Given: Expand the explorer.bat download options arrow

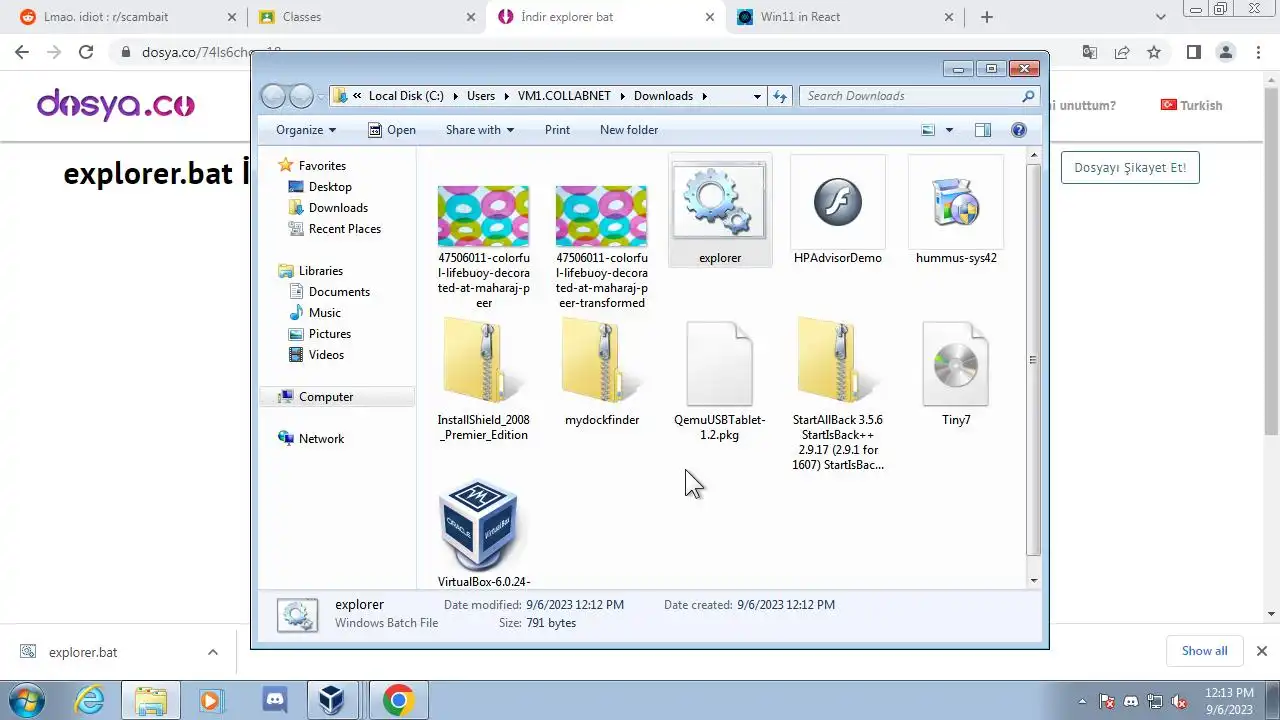Looking at the screenshot, I should (x=213, y=652).
